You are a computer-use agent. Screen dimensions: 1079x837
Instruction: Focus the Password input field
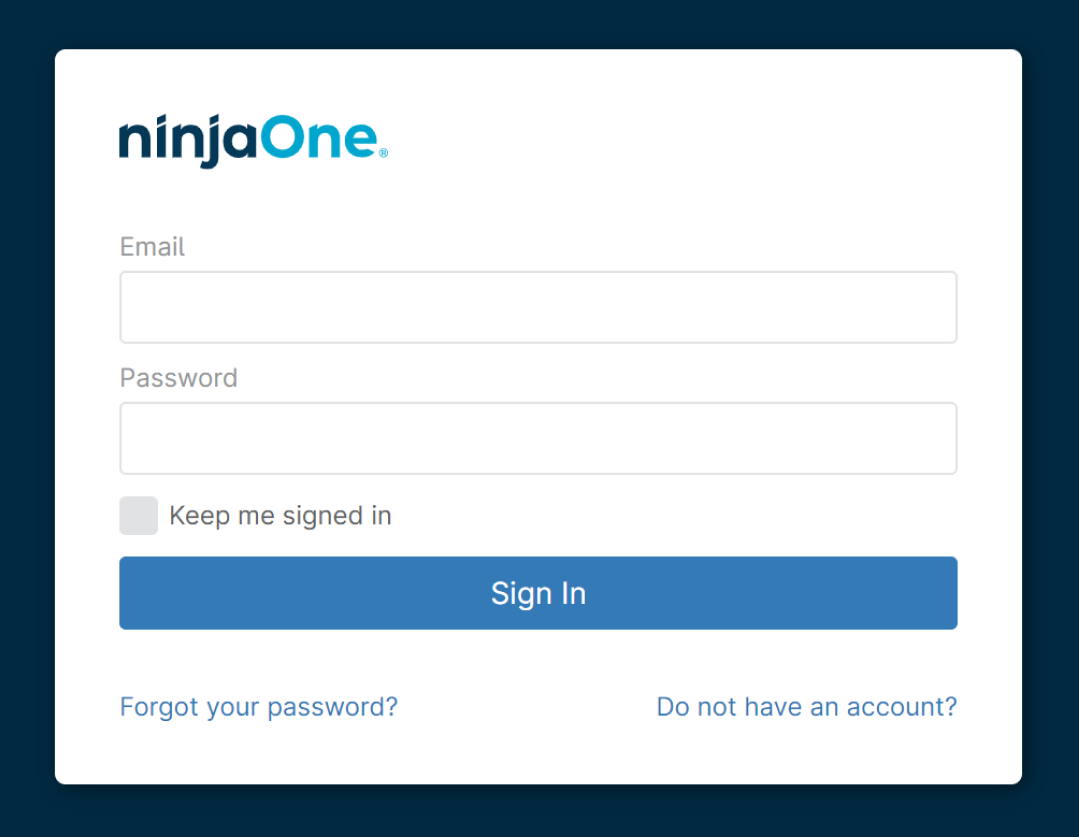(x=538, y=438)
